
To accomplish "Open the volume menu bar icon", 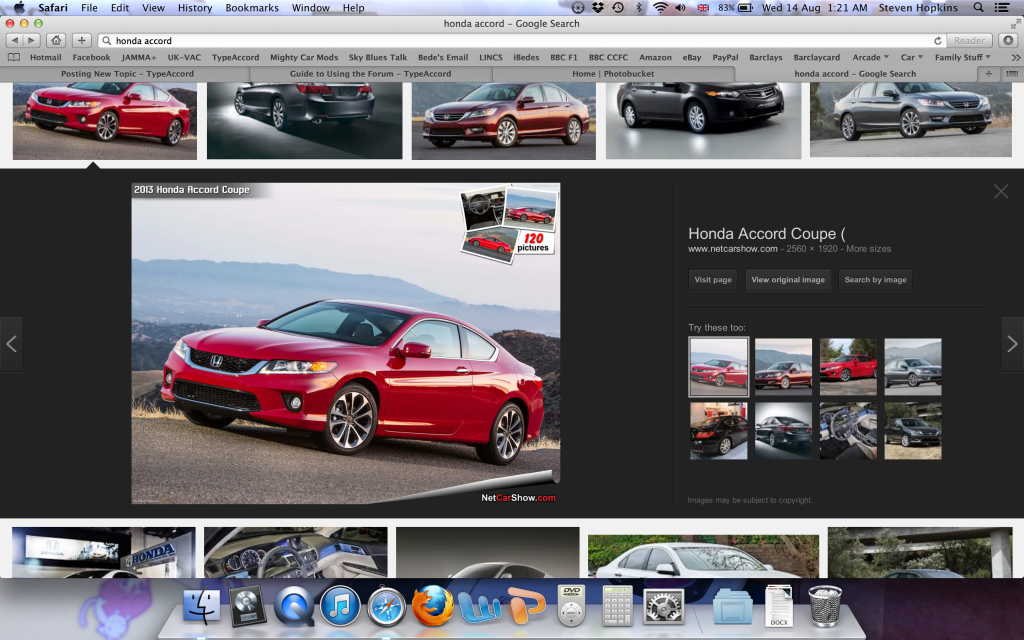I will (x=680, y=8).
